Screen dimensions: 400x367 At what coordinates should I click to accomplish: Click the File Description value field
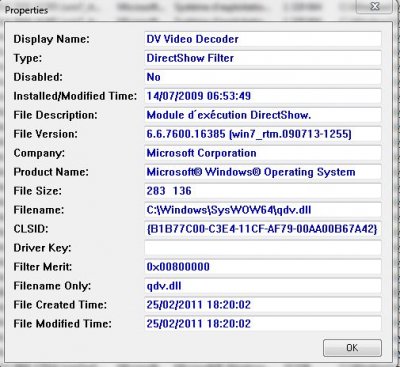pyautogui.click(x=263, y=115)
